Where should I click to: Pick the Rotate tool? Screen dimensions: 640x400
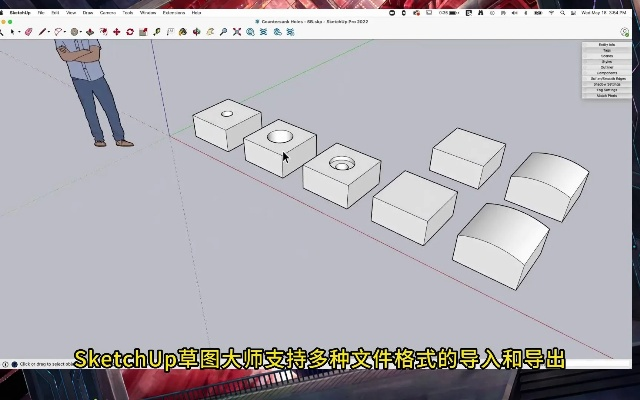[130, 32]
